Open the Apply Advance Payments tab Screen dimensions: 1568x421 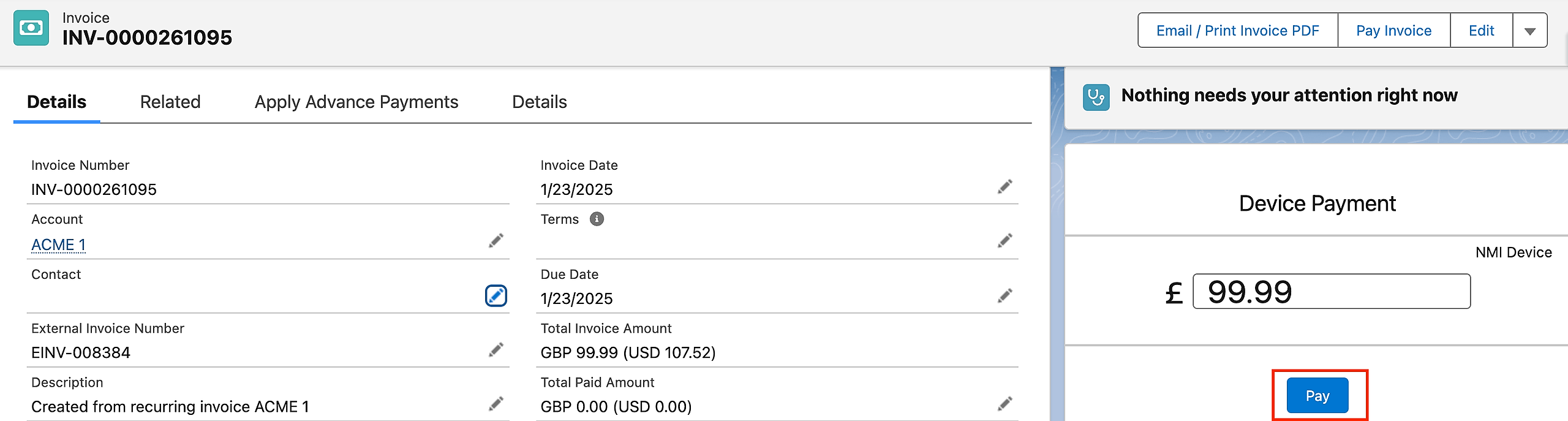pos(356,102)
